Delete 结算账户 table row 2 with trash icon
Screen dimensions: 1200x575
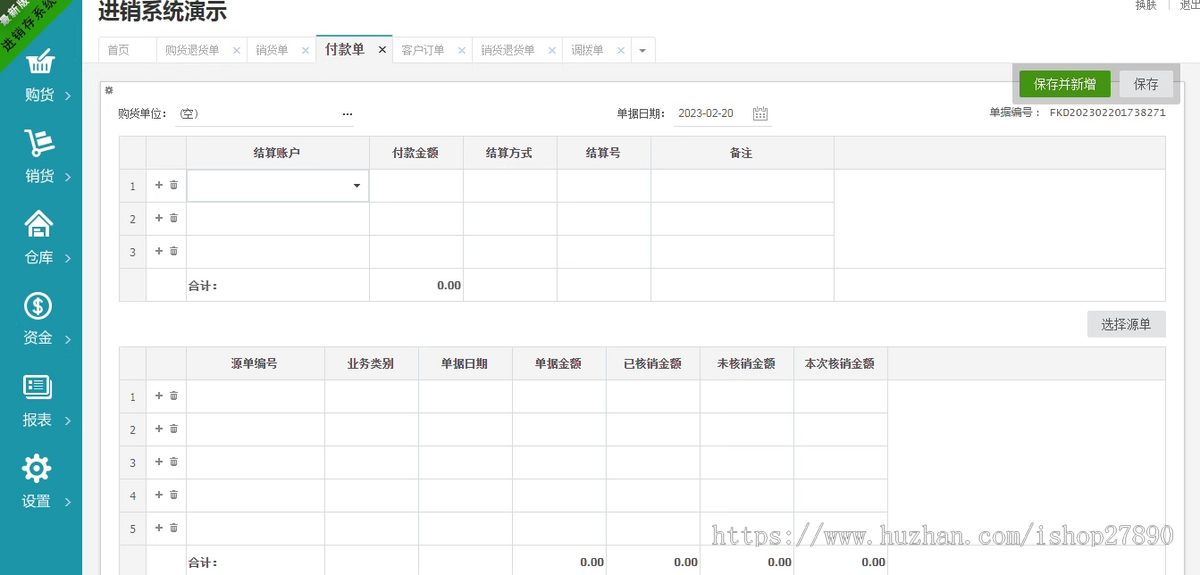tap(173, 218)
